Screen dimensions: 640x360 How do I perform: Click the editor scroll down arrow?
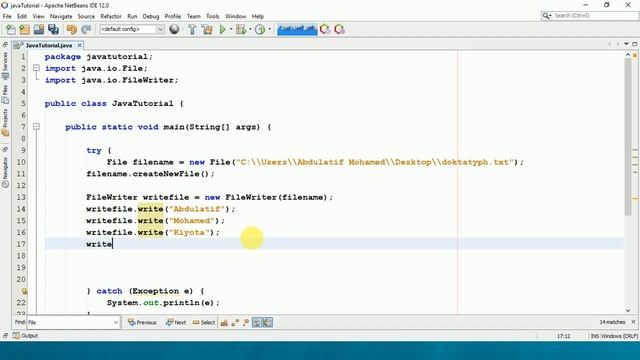click(x=628, y=311)
